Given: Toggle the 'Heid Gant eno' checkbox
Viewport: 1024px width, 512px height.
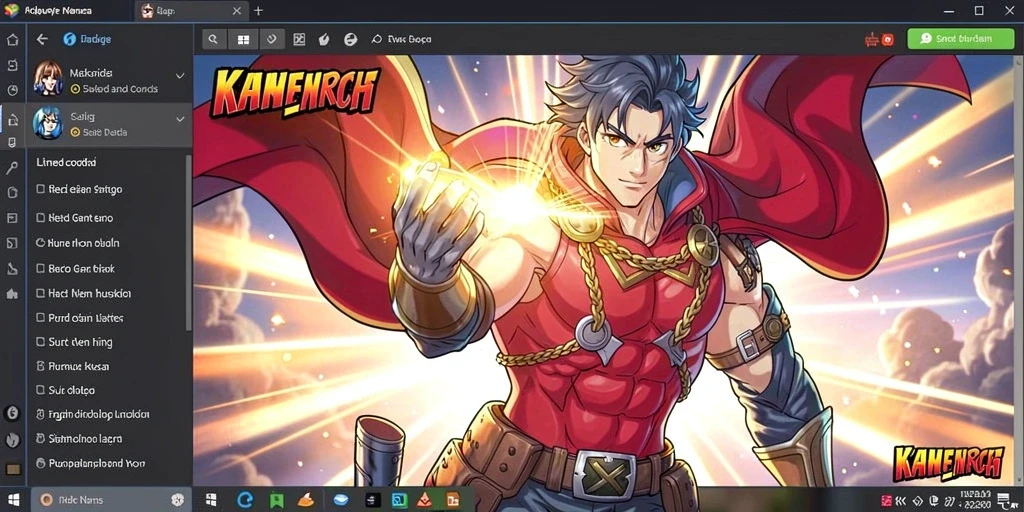Looking at the screenshot, I should click(40, 217).
